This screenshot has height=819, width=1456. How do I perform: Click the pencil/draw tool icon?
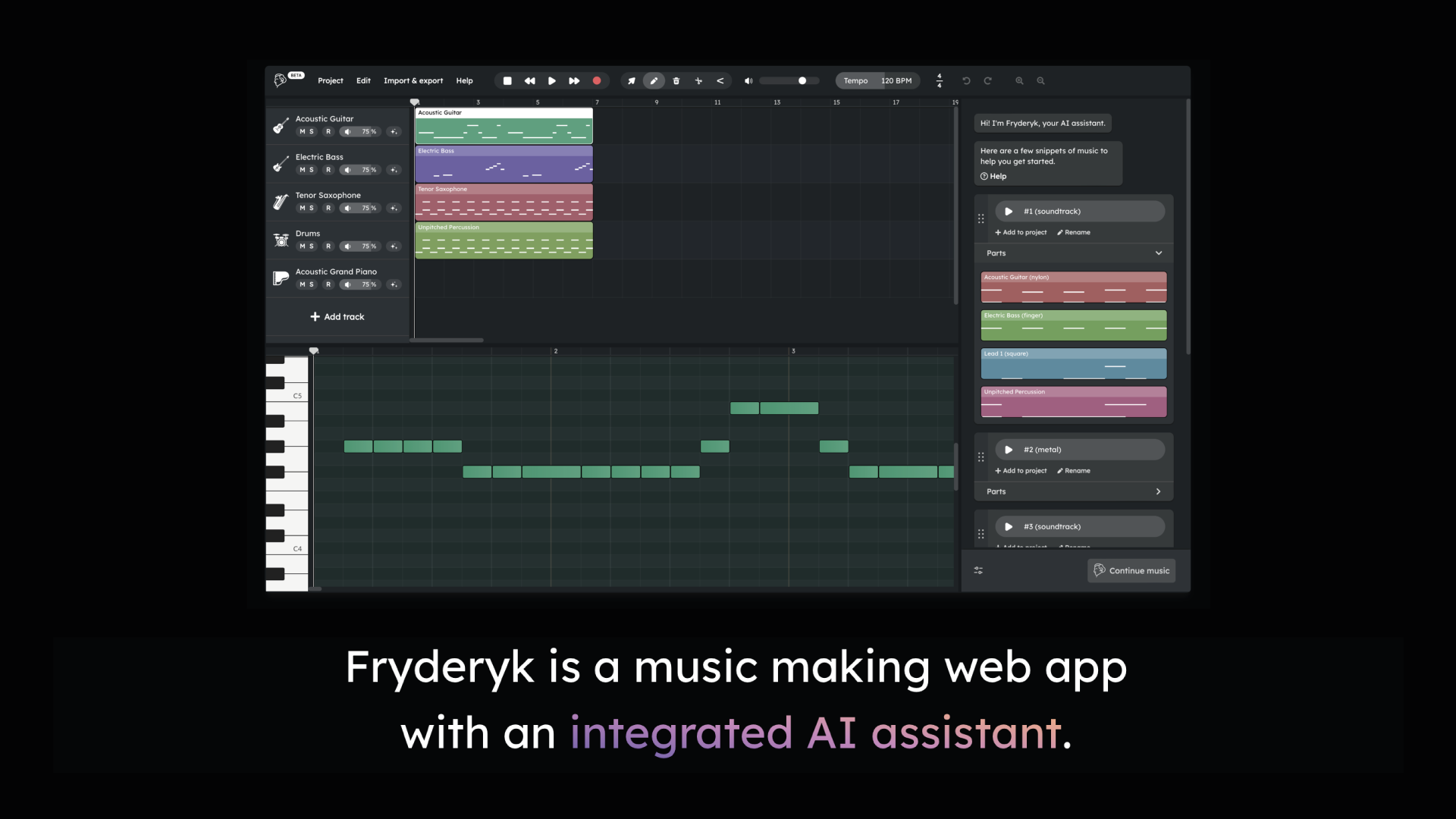(x=654, y=81)
